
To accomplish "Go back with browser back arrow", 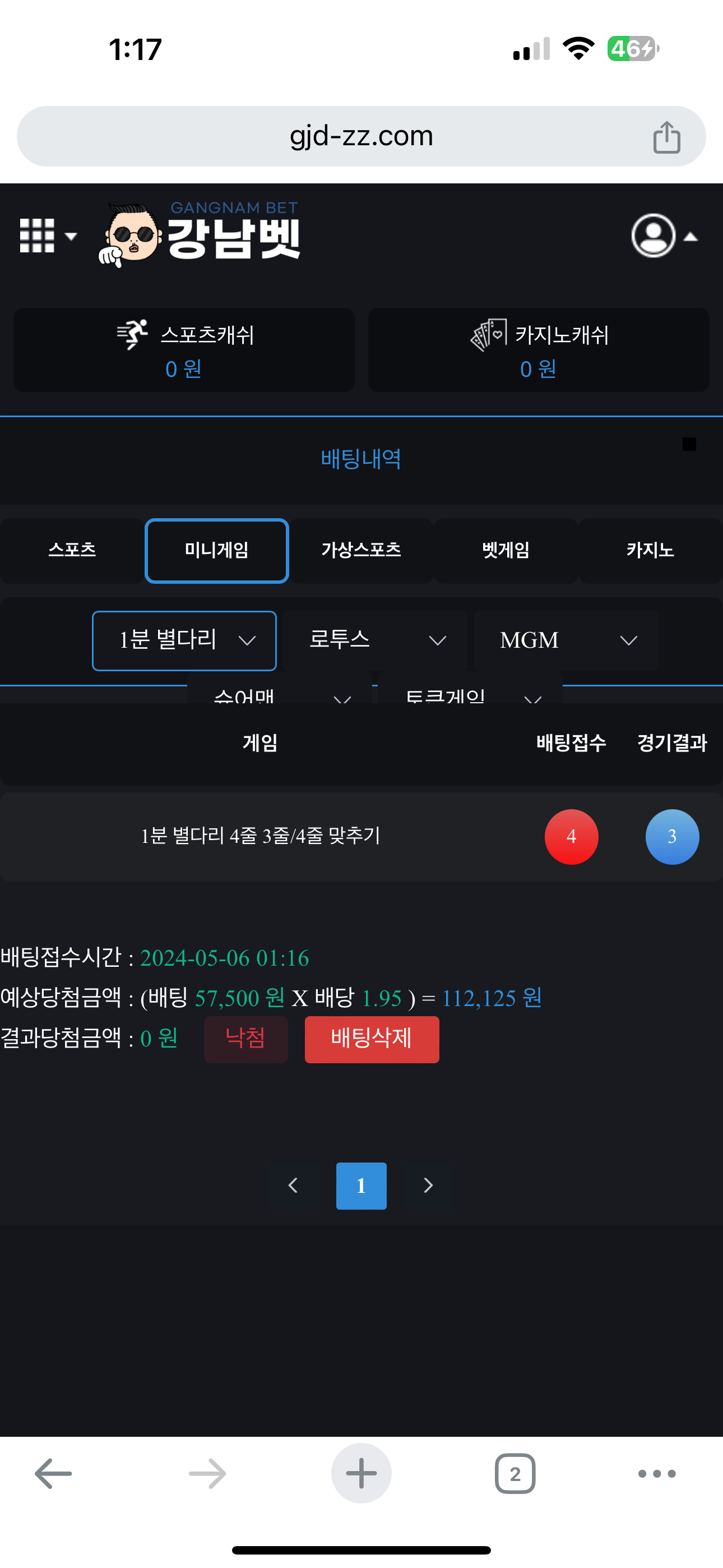I will pyautogui.click(x=54, y=1473).
